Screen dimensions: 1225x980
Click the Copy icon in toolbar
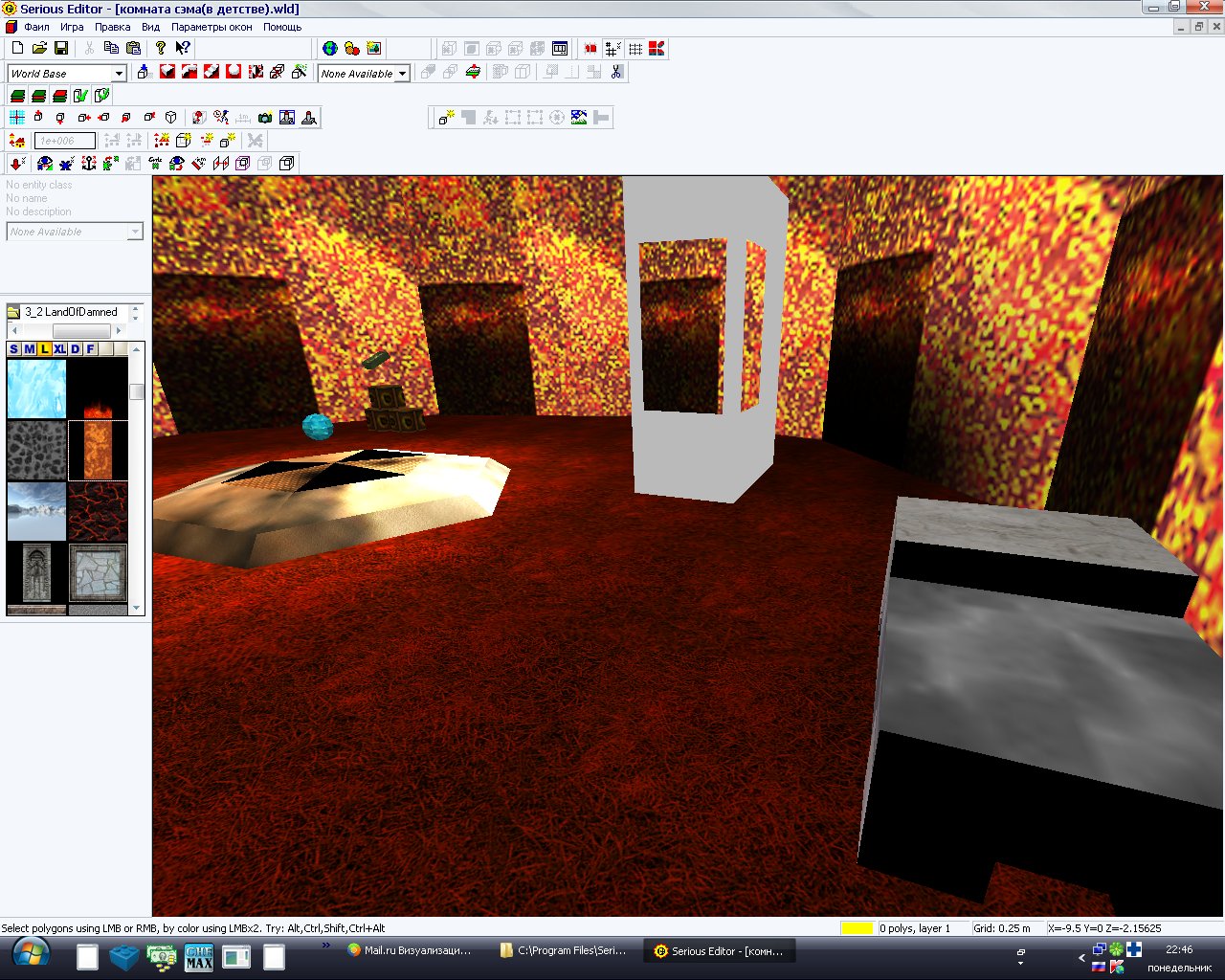(111, 48)
